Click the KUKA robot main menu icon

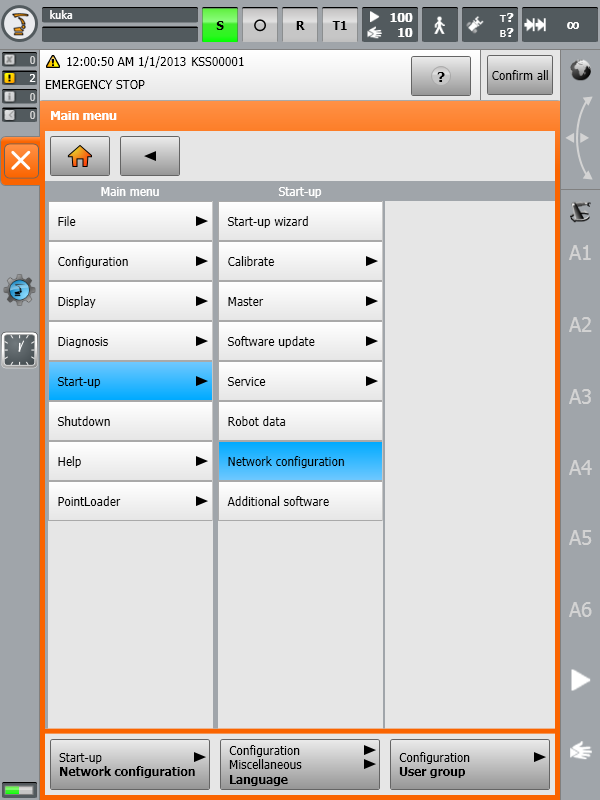click(x=19, y=24)
